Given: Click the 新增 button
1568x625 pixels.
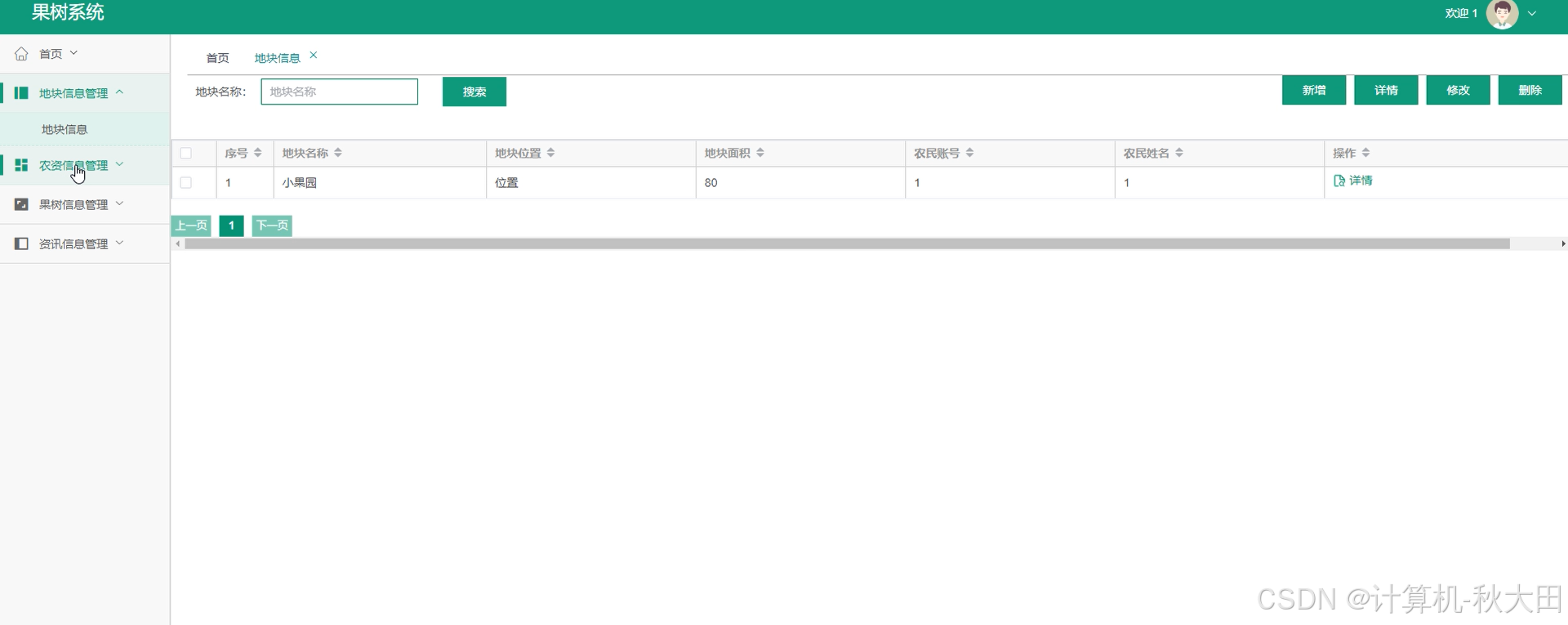Looking at the screenshot, I should click(1314, 90).
